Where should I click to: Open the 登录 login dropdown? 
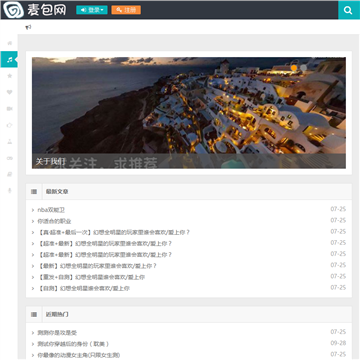pyautogui.click(x=92, y=10)
